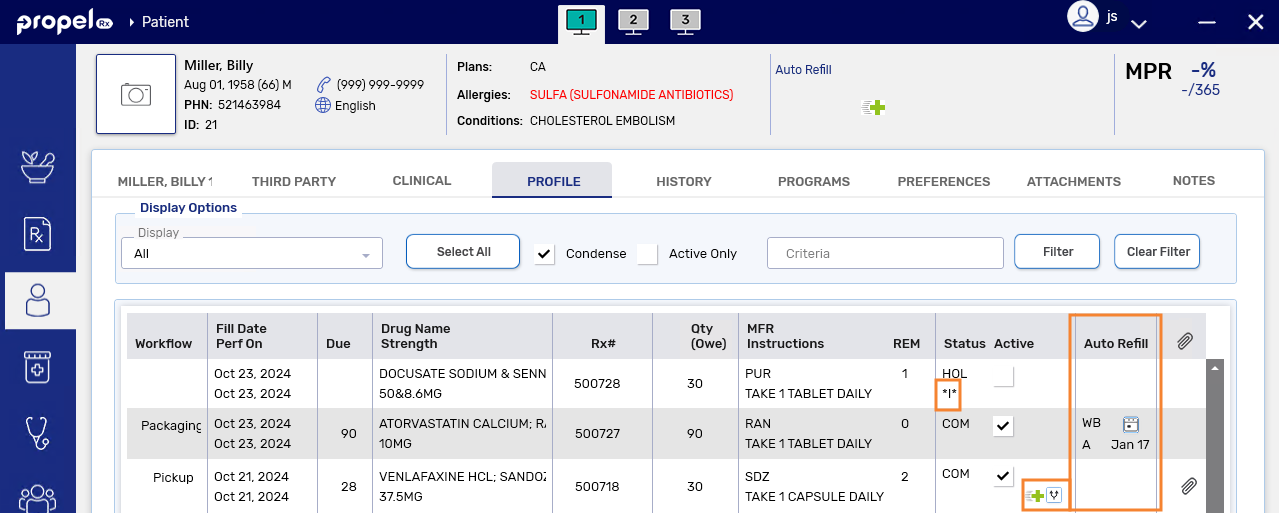
Task: Open the Display dropdown showing All
Action: [252, 254]
